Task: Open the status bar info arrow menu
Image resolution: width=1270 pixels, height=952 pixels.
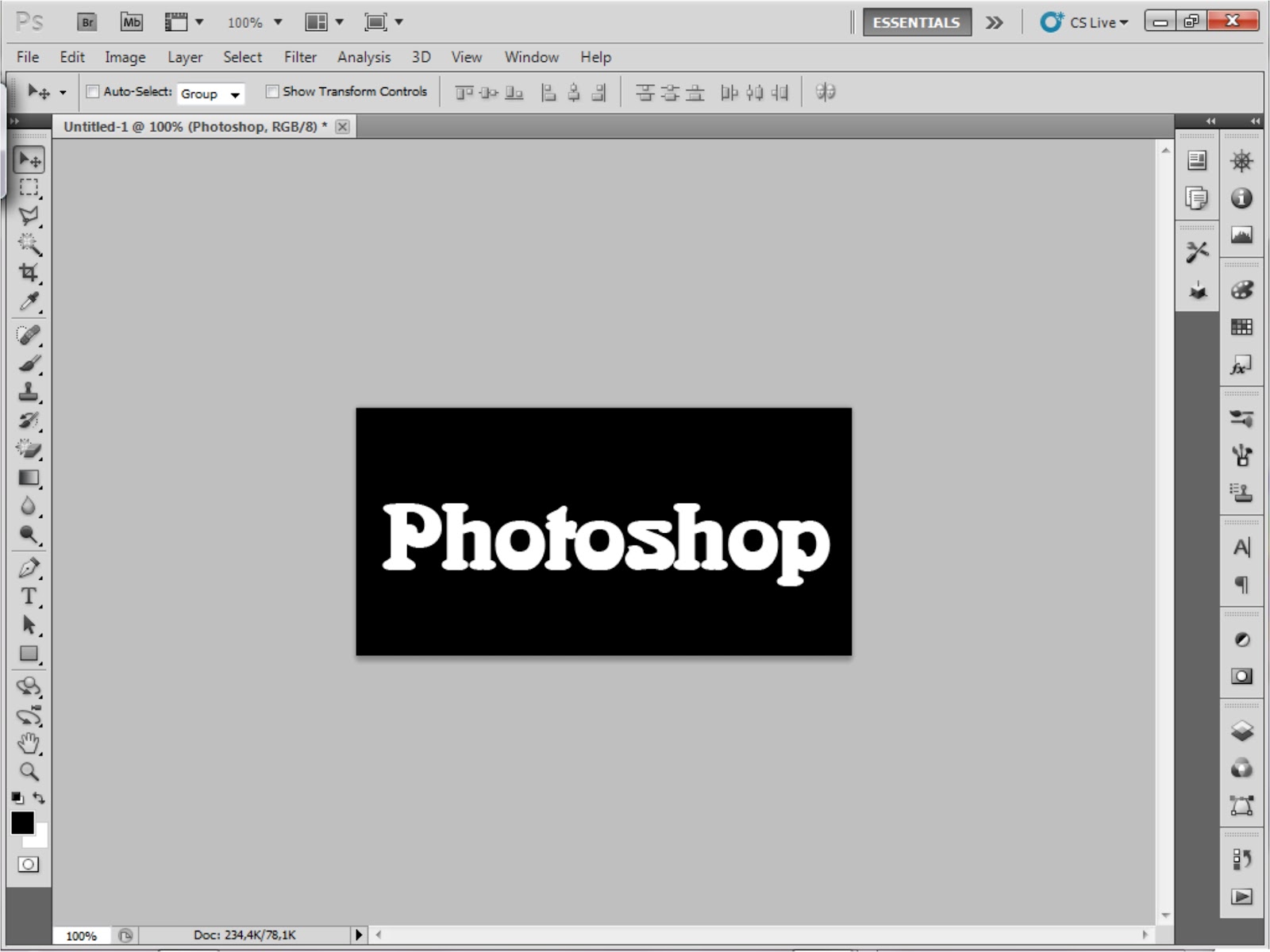Action: click(359, 935)
